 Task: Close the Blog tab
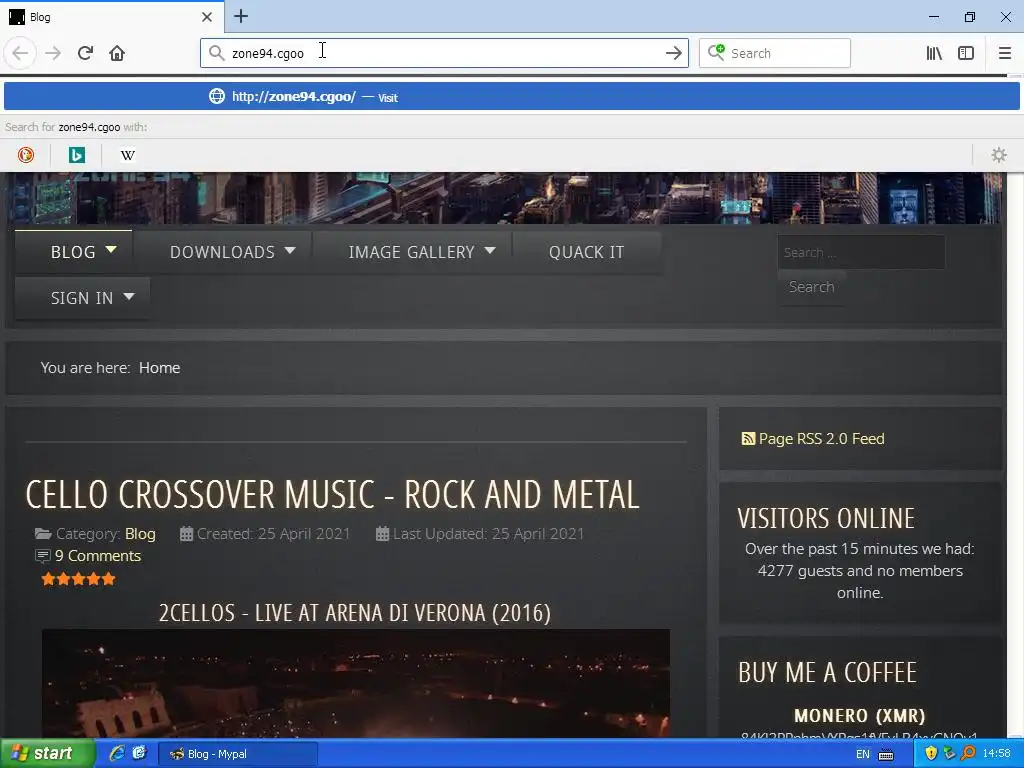coord(206,17)
